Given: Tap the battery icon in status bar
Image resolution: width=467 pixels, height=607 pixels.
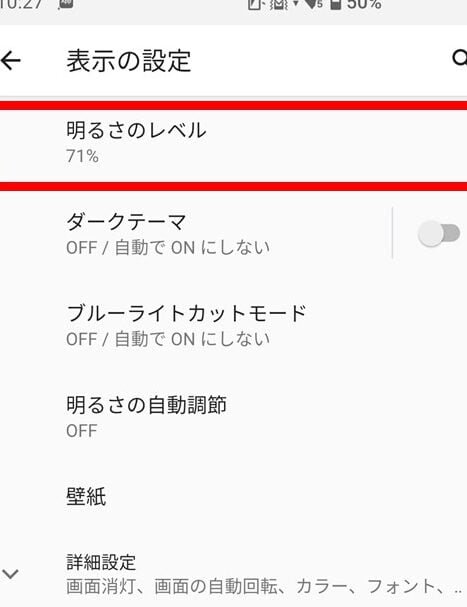Looking at the screenshot, I should point(336,5).
